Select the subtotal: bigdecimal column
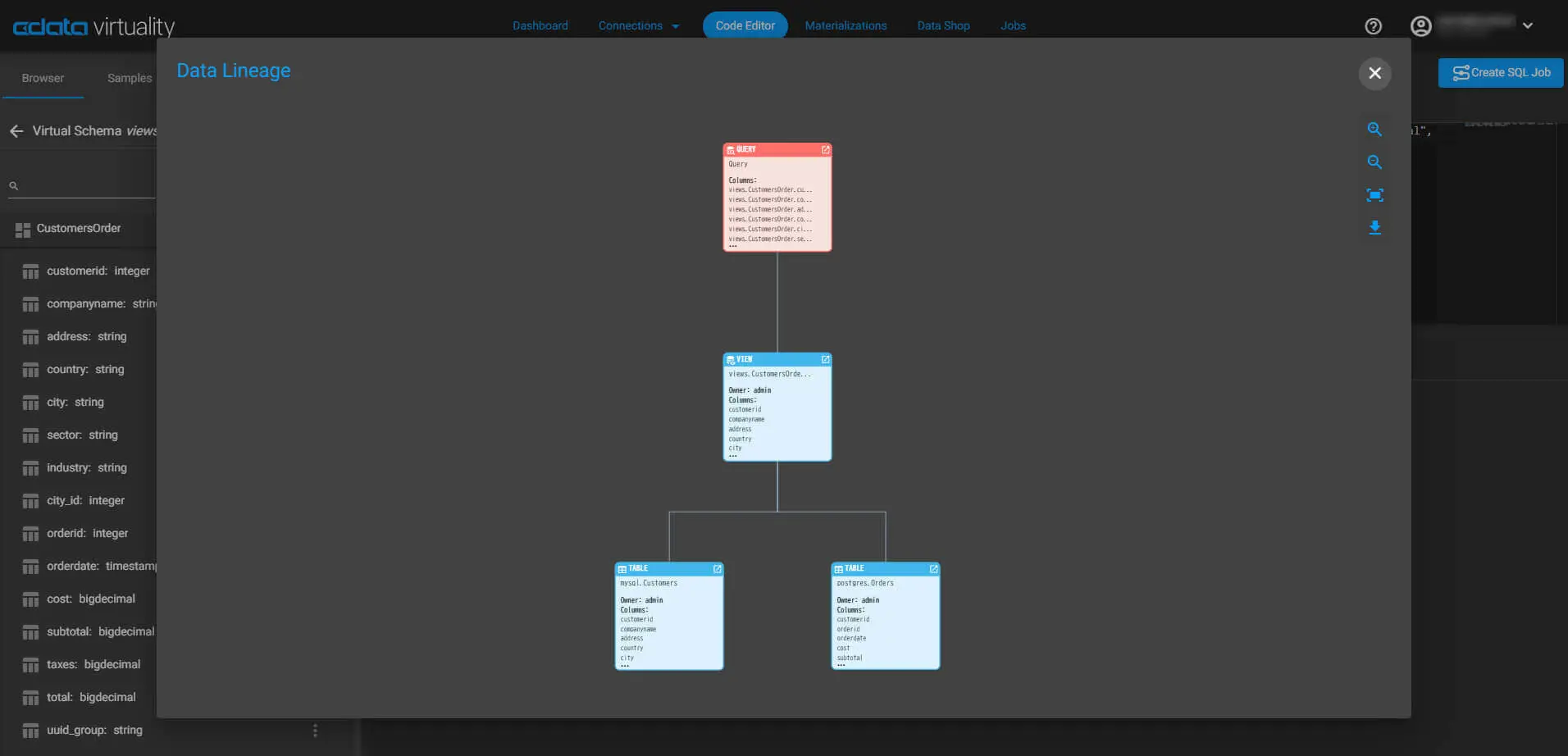1568x756 pixels. (x=100, y=631)
